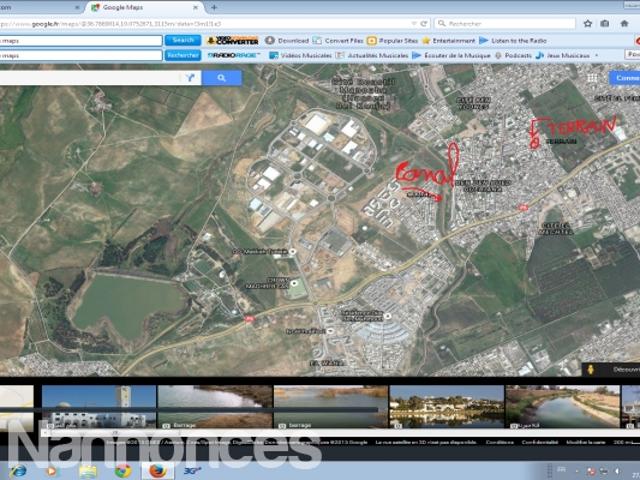Expand the address bar history dropdown arrow
Image resolution: width=640 pixels, height=480 pixels.
pos(414,24)
